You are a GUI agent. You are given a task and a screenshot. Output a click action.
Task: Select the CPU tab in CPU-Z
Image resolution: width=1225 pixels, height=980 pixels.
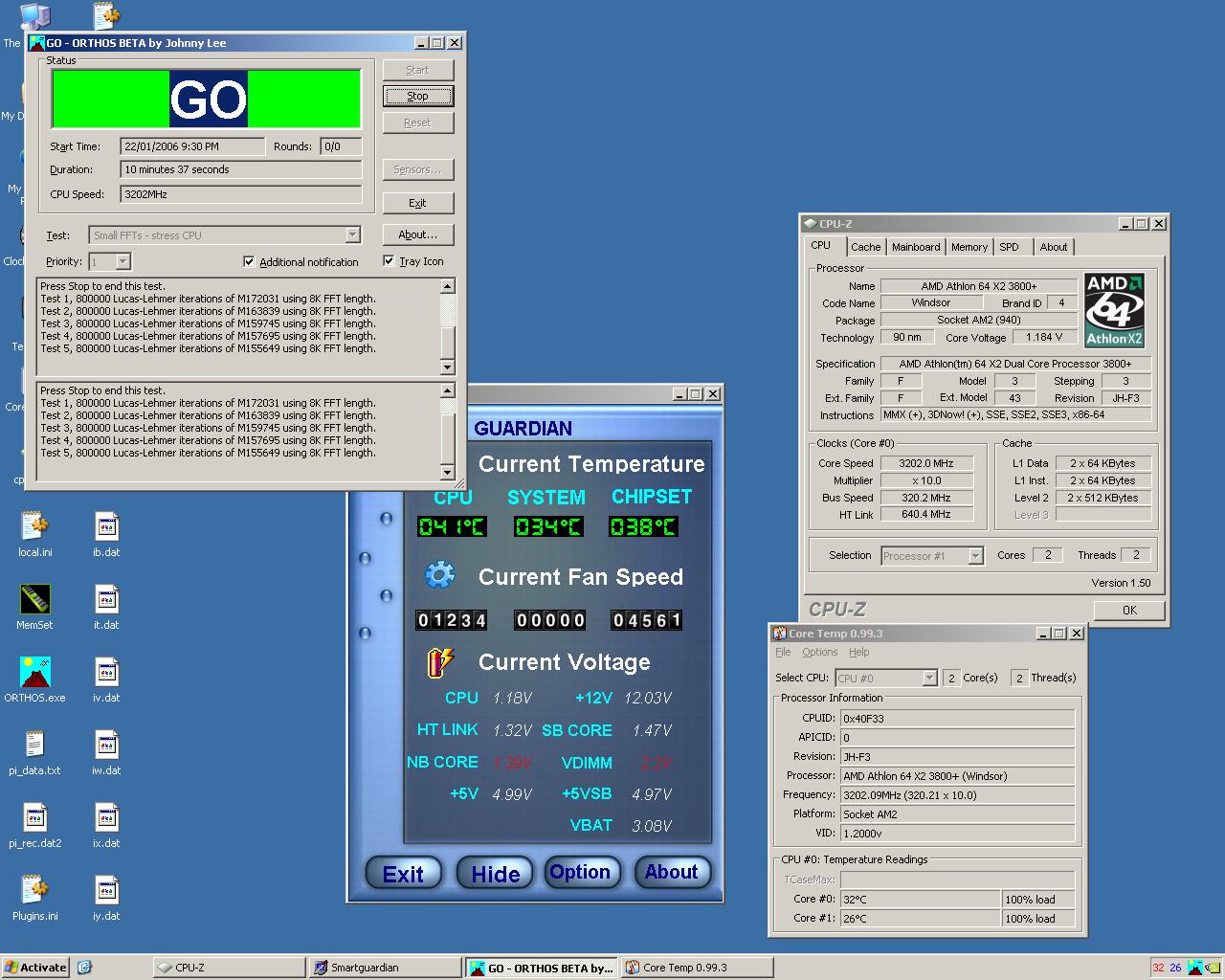(x=822, y=246)
